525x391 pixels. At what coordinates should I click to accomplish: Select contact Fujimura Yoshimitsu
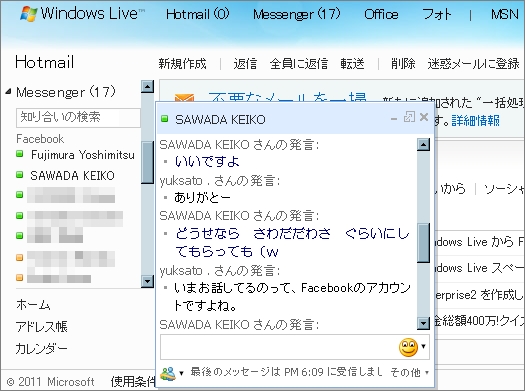point(83,155)
